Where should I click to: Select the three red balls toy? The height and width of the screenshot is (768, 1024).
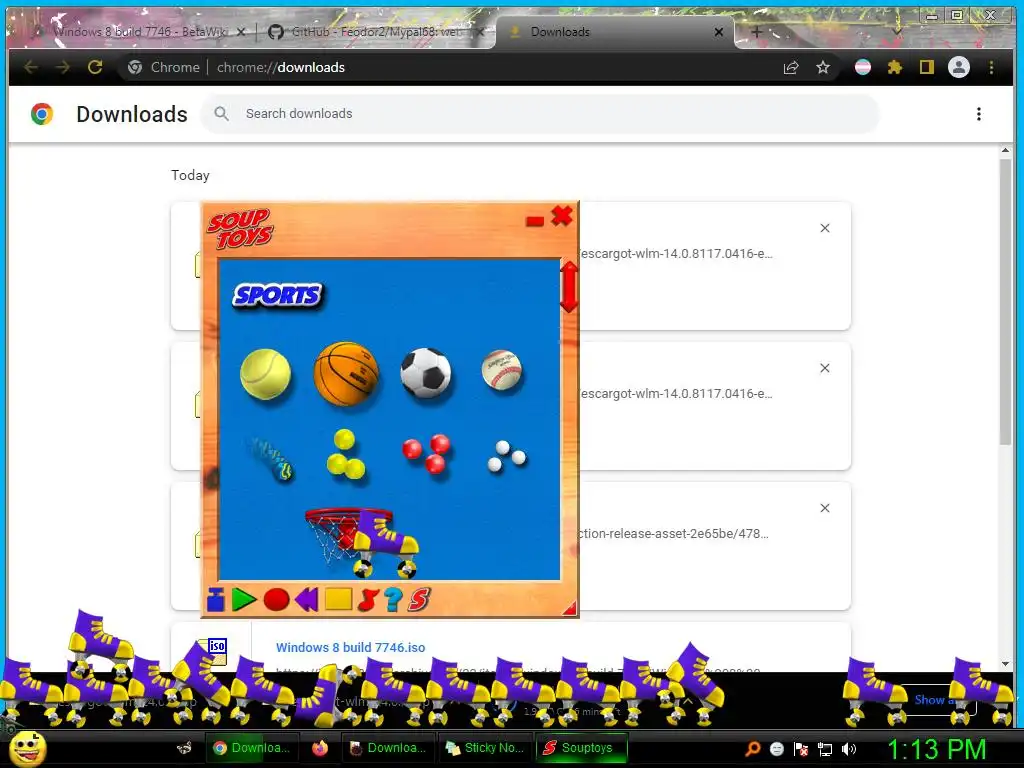pyautogui.click(x=426, y=453)
